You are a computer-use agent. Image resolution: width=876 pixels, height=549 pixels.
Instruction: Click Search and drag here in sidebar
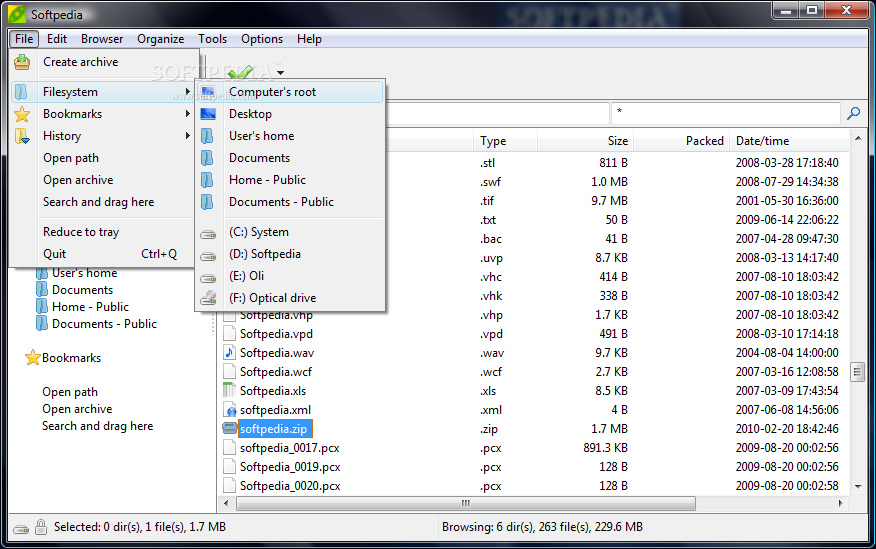[98, 426]
